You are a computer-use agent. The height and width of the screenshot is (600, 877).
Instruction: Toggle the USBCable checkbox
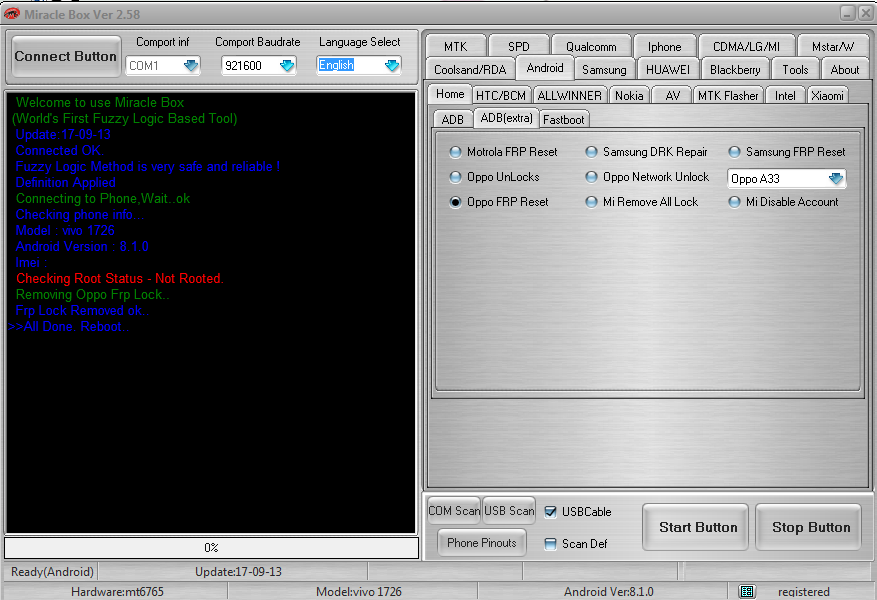(x=551, y=512)
